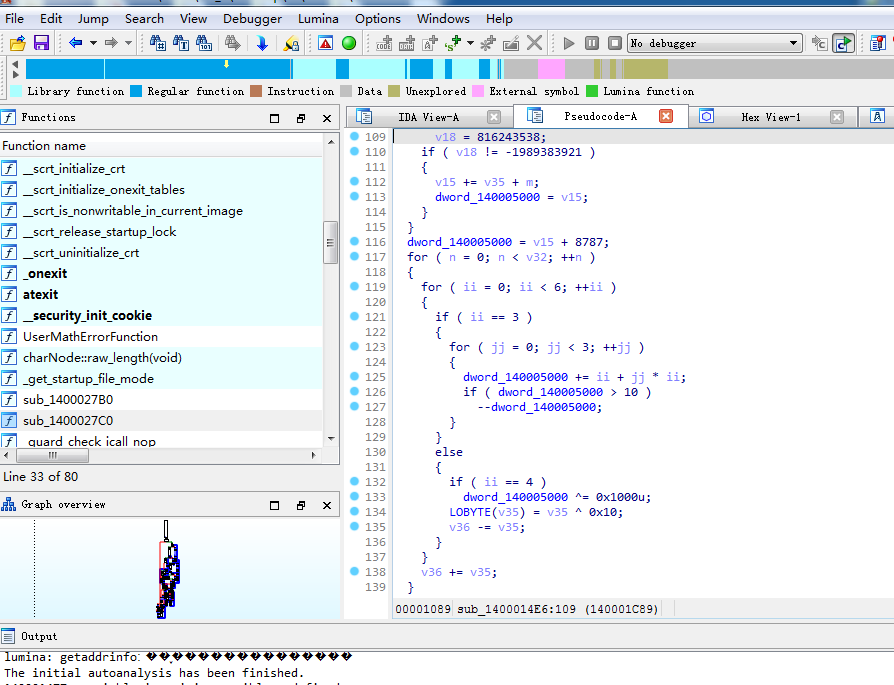The width and height of the screenshot is (894, 685).
Task: Open the Lumina menu
Action: click(x=318, y=19)
